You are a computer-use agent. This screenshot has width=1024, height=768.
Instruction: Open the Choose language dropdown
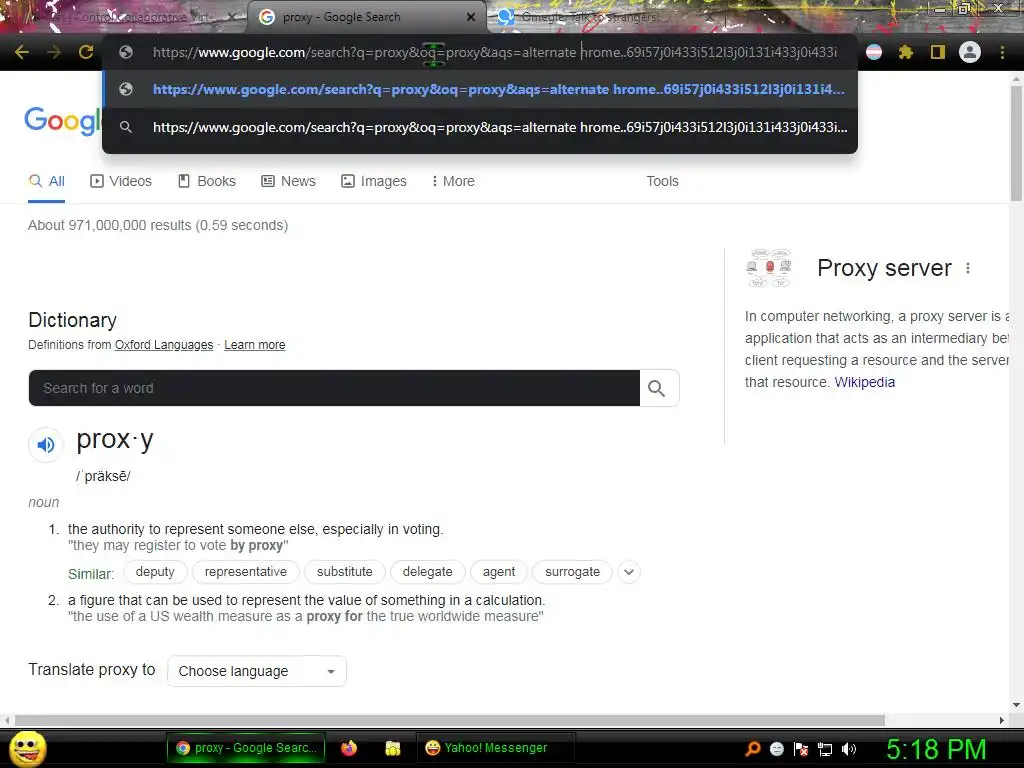point(257,671)
